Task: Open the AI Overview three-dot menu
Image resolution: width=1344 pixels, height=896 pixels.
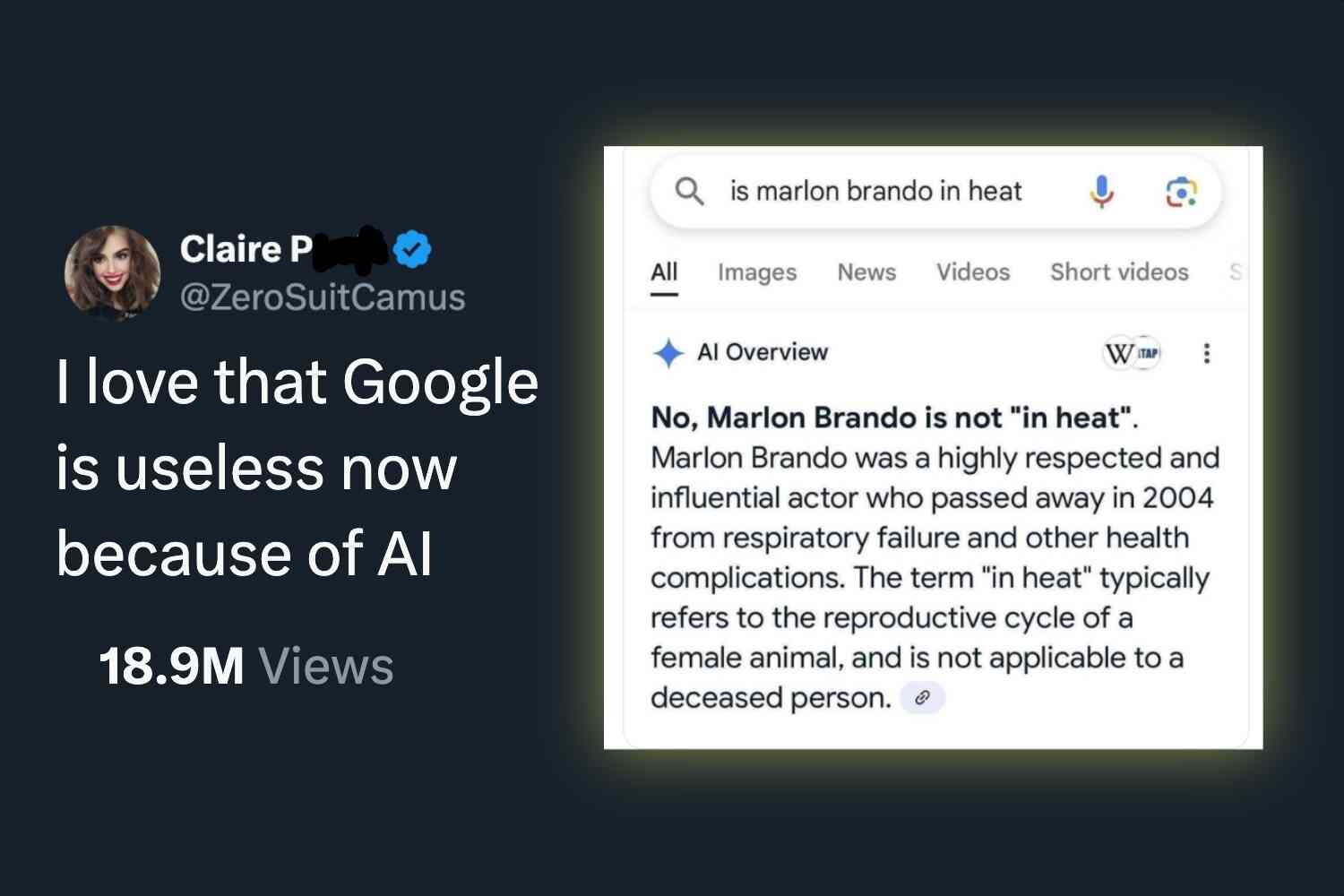Action: 1207,353
